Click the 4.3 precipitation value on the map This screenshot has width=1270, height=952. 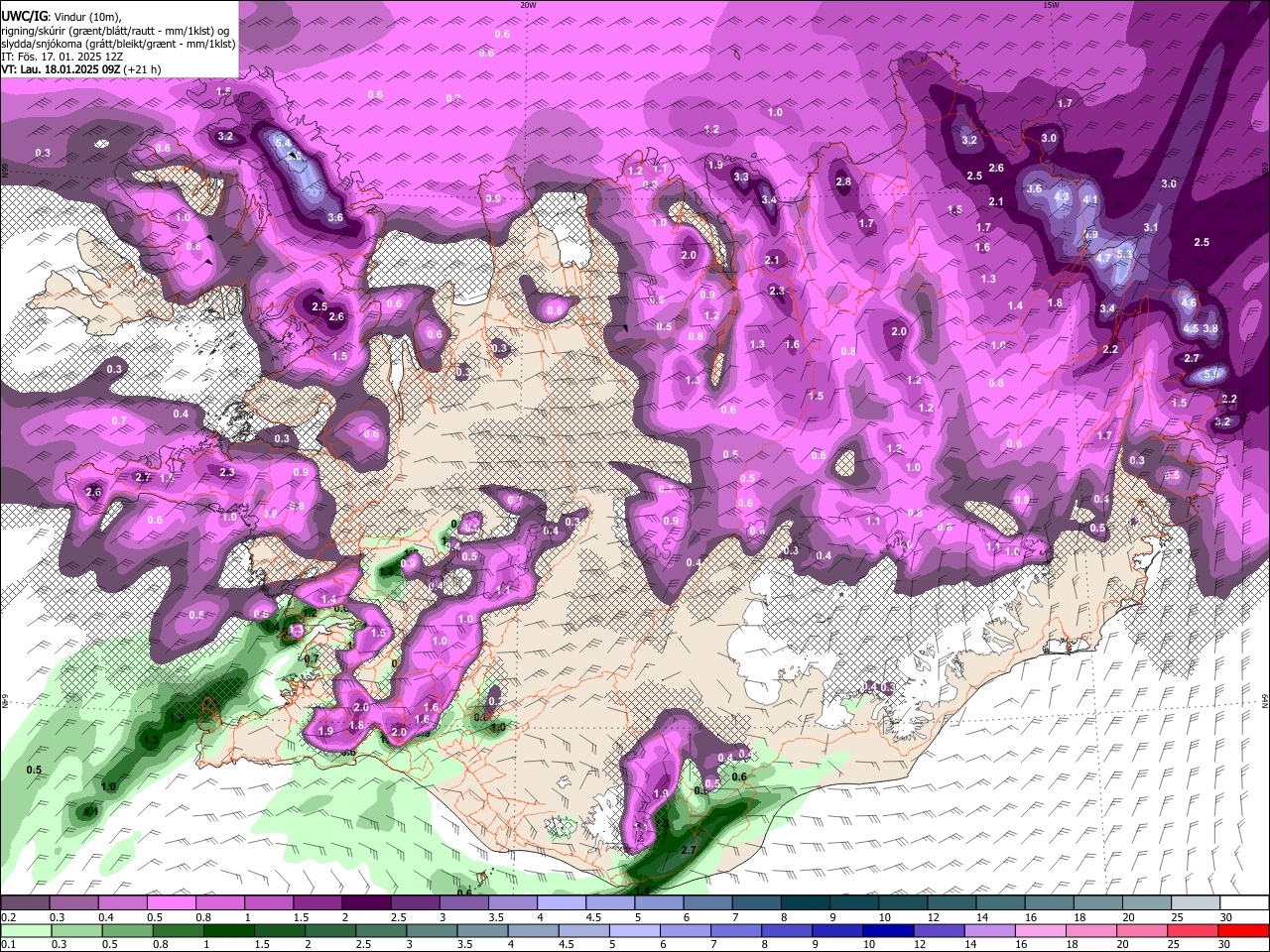[x=1062, y=196]
